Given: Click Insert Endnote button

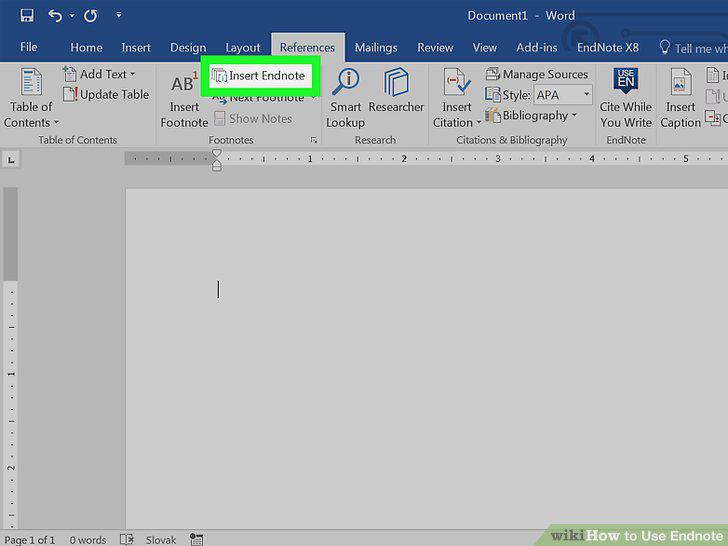Looking at the screenshot, I should pyautogui.click(x=259, y=76).
